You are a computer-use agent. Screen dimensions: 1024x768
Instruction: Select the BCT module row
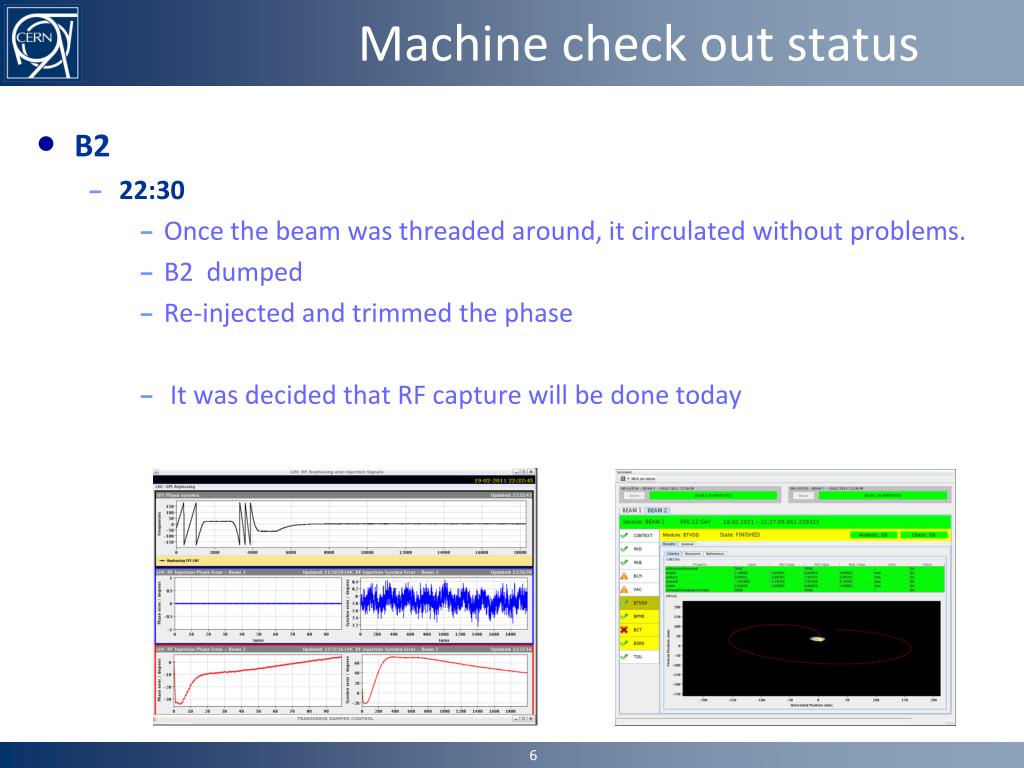pyautogui.click(x=639, y=630)
